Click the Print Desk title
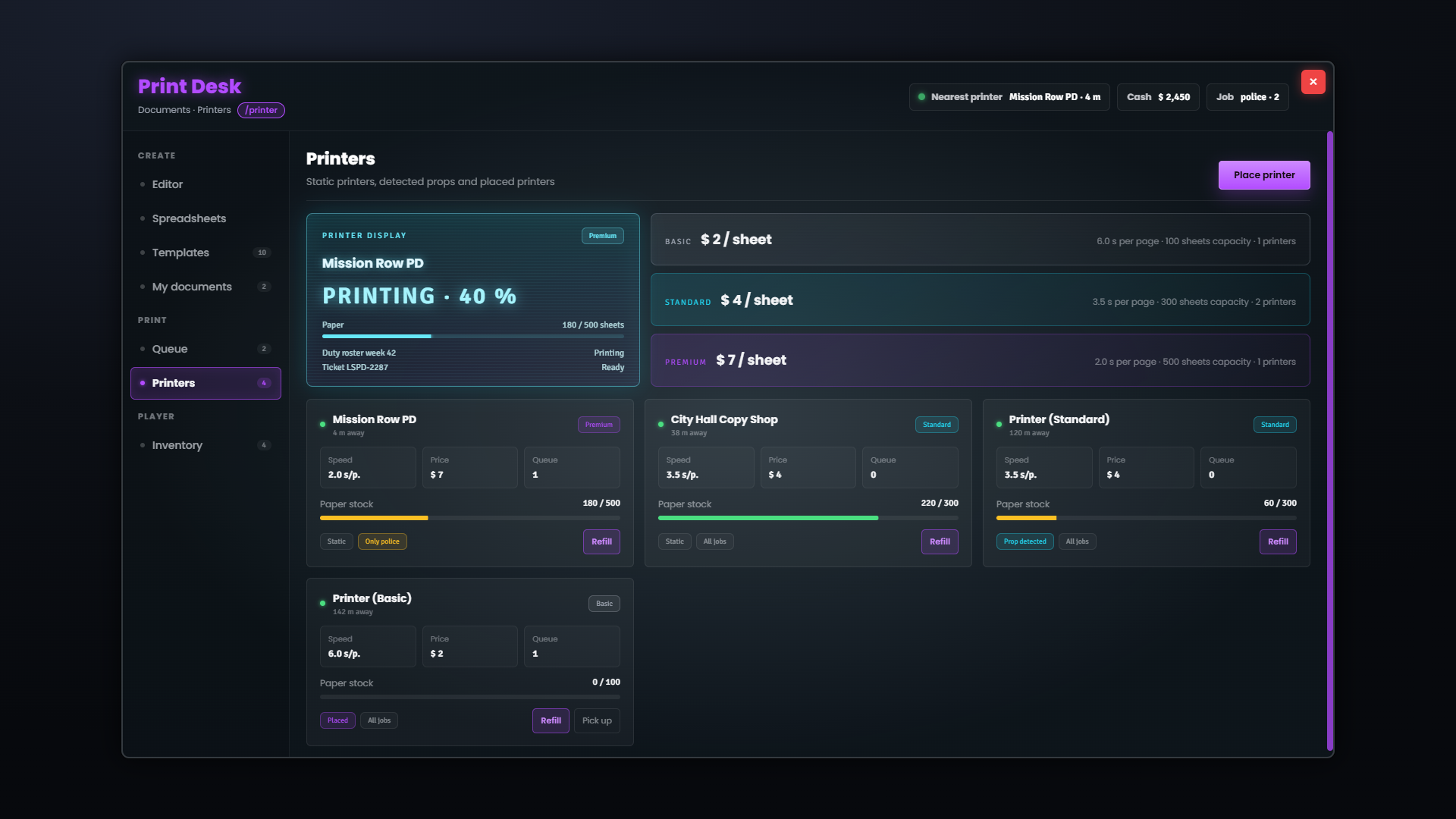Image resolution: width=1456 pixels, height=819 pixels. (x=189, y=86)
